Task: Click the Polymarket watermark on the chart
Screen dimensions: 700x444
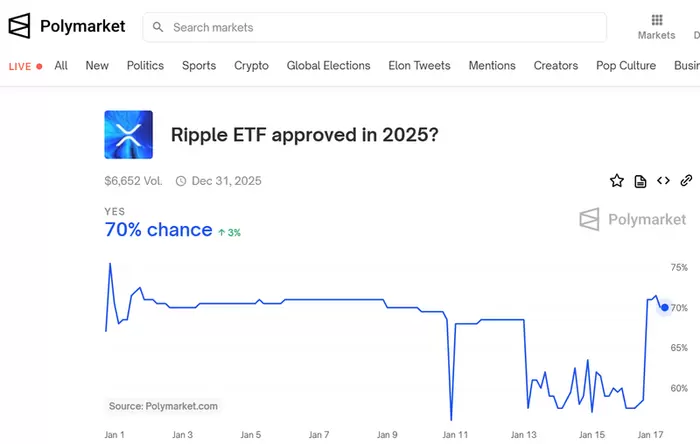Action: coord(633,219)
